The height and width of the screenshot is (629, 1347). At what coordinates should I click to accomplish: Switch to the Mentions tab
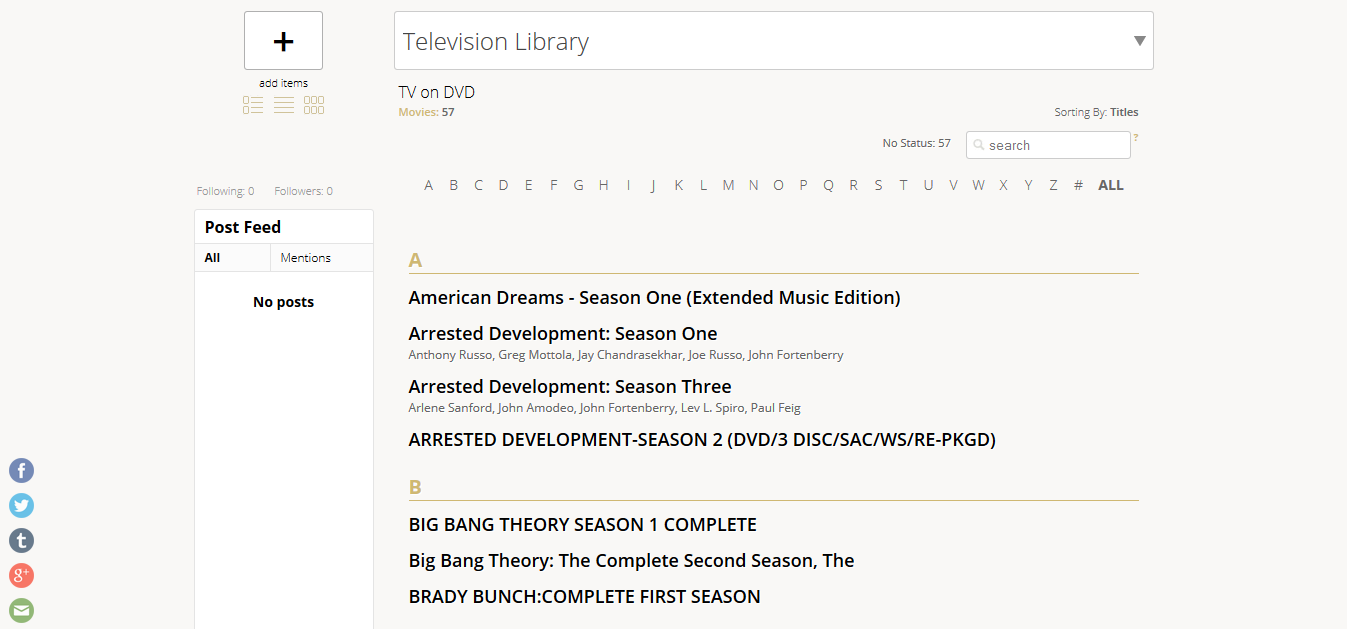pyautogui.click(x=305, y=258)
